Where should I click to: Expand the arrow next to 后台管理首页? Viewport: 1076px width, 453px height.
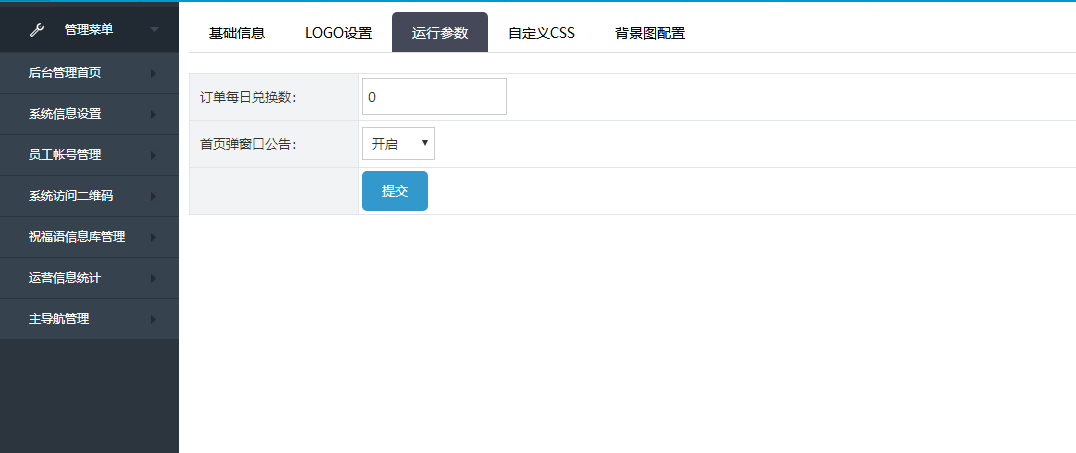[x=154, y=73]
